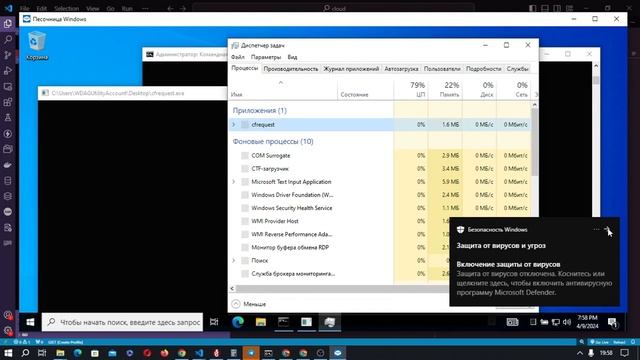Open the Параметры menu in Task Manager
This screenshot has width=640, height=360.
(266, 57)
